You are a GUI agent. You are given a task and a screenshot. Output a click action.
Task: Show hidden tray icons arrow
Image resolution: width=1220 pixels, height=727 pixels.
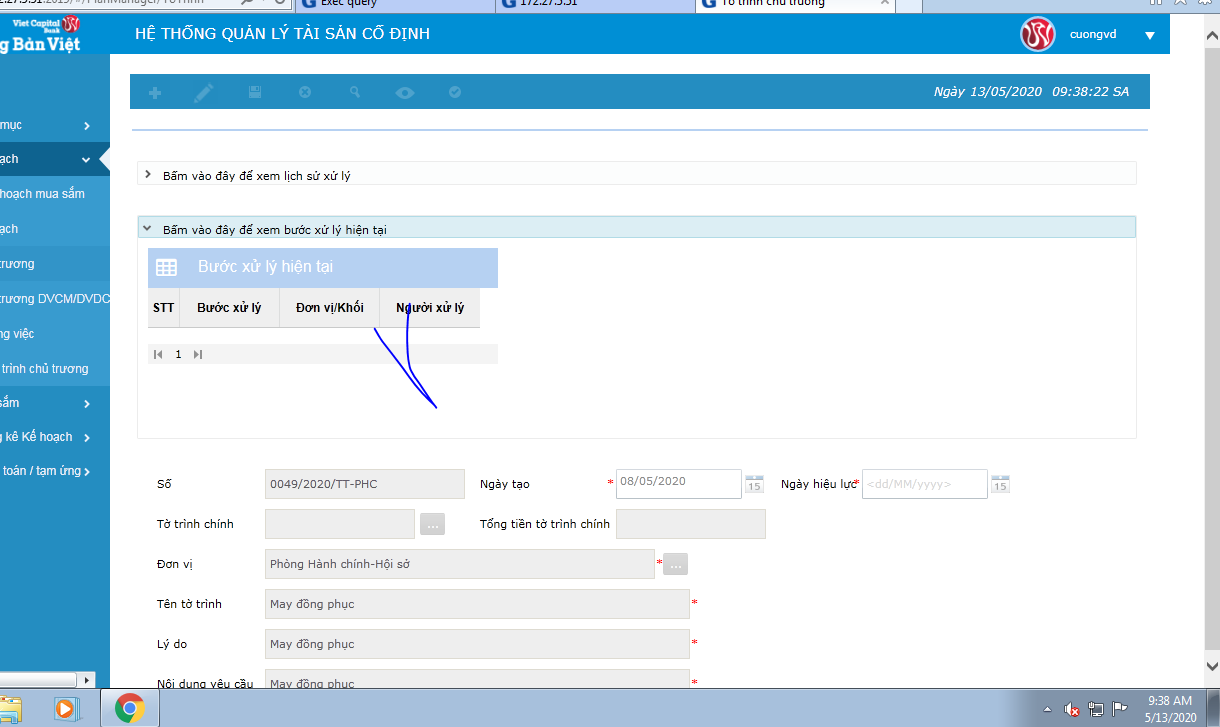point(1047,709)
